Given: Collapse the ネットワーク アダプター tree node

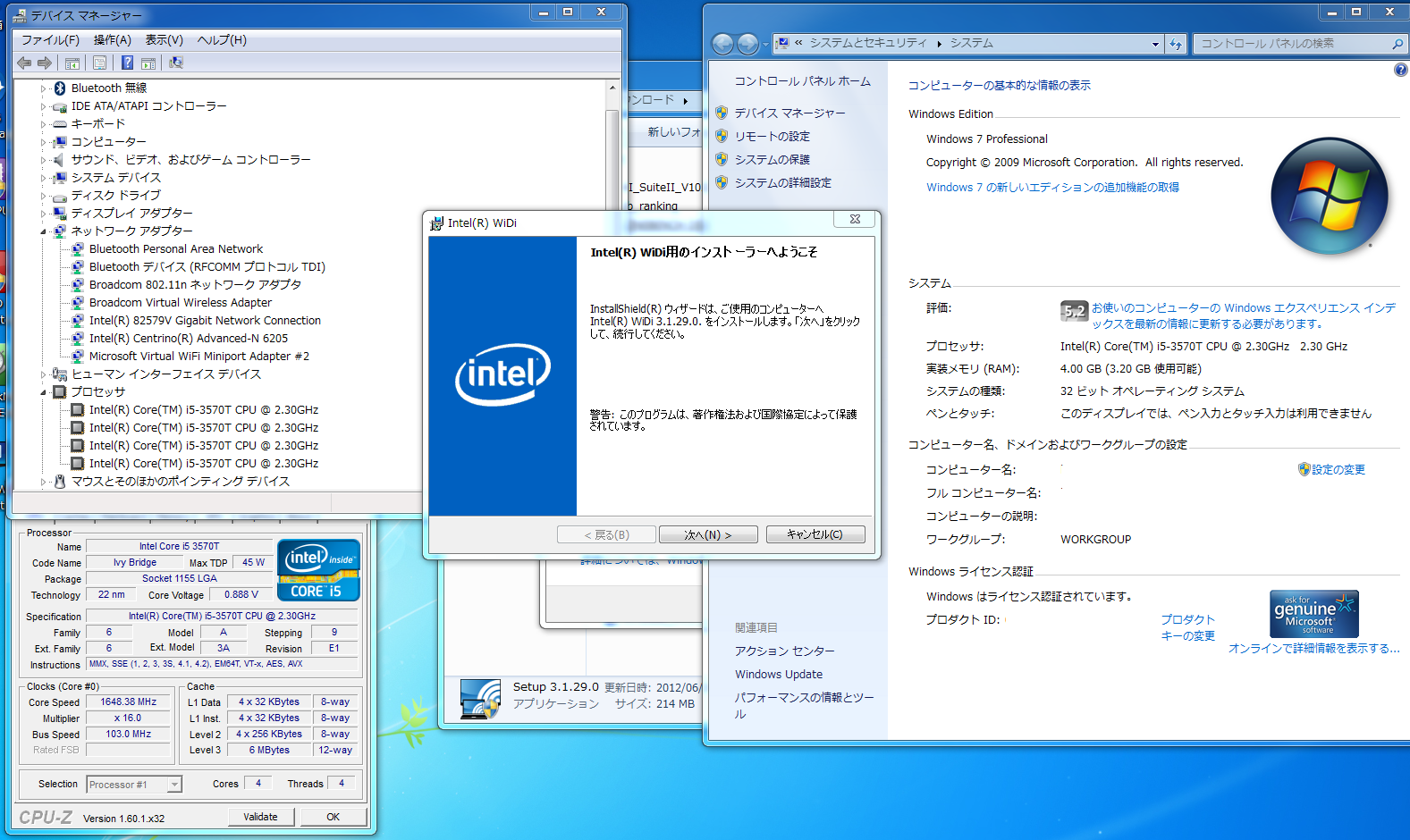Looking at the screenshot, I should pos(43,231).
